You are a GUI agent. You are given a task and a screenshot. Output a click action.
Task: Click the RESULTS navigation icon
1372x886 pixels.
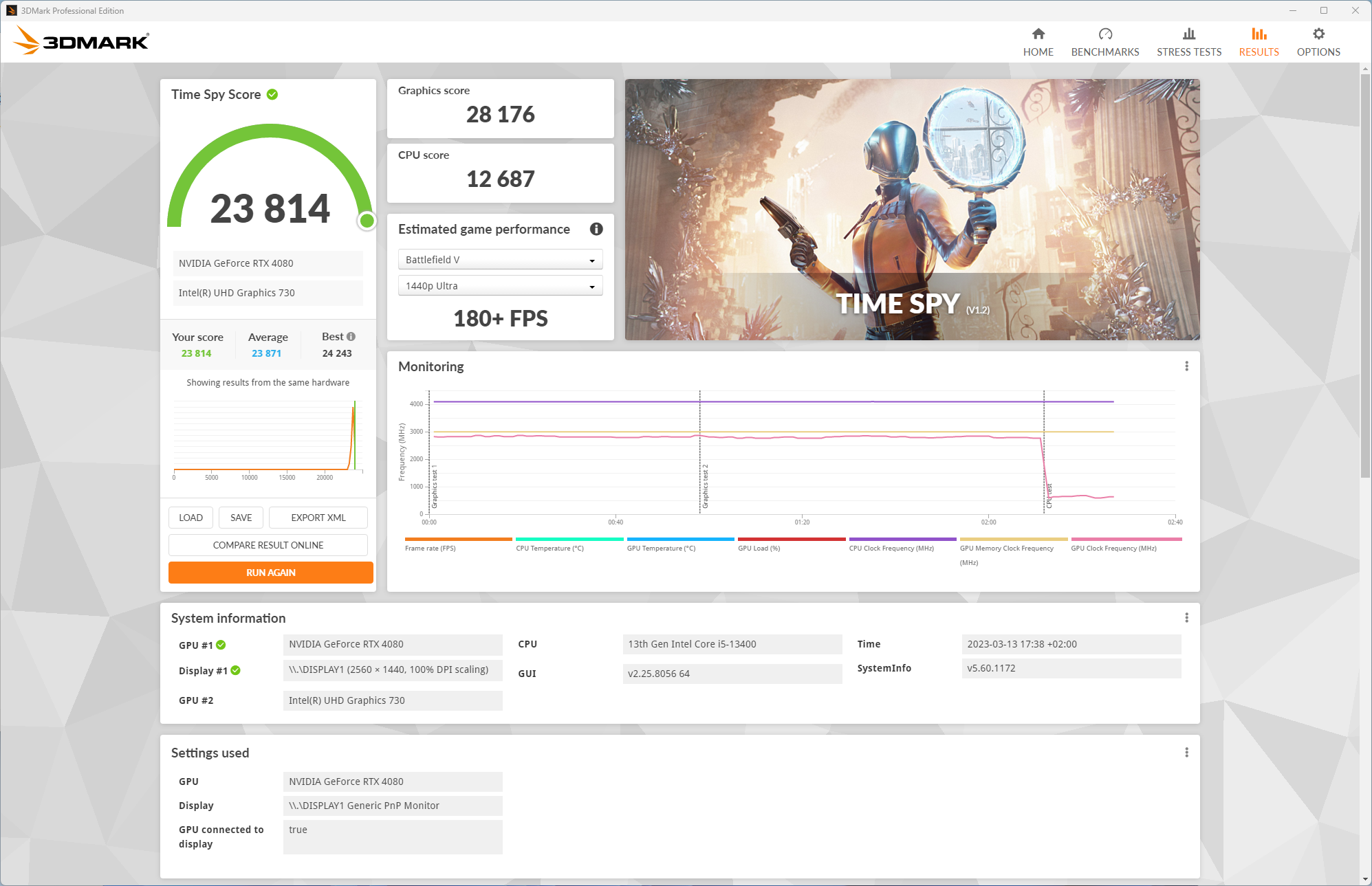pyautogui.click(x=1258, y=33)
